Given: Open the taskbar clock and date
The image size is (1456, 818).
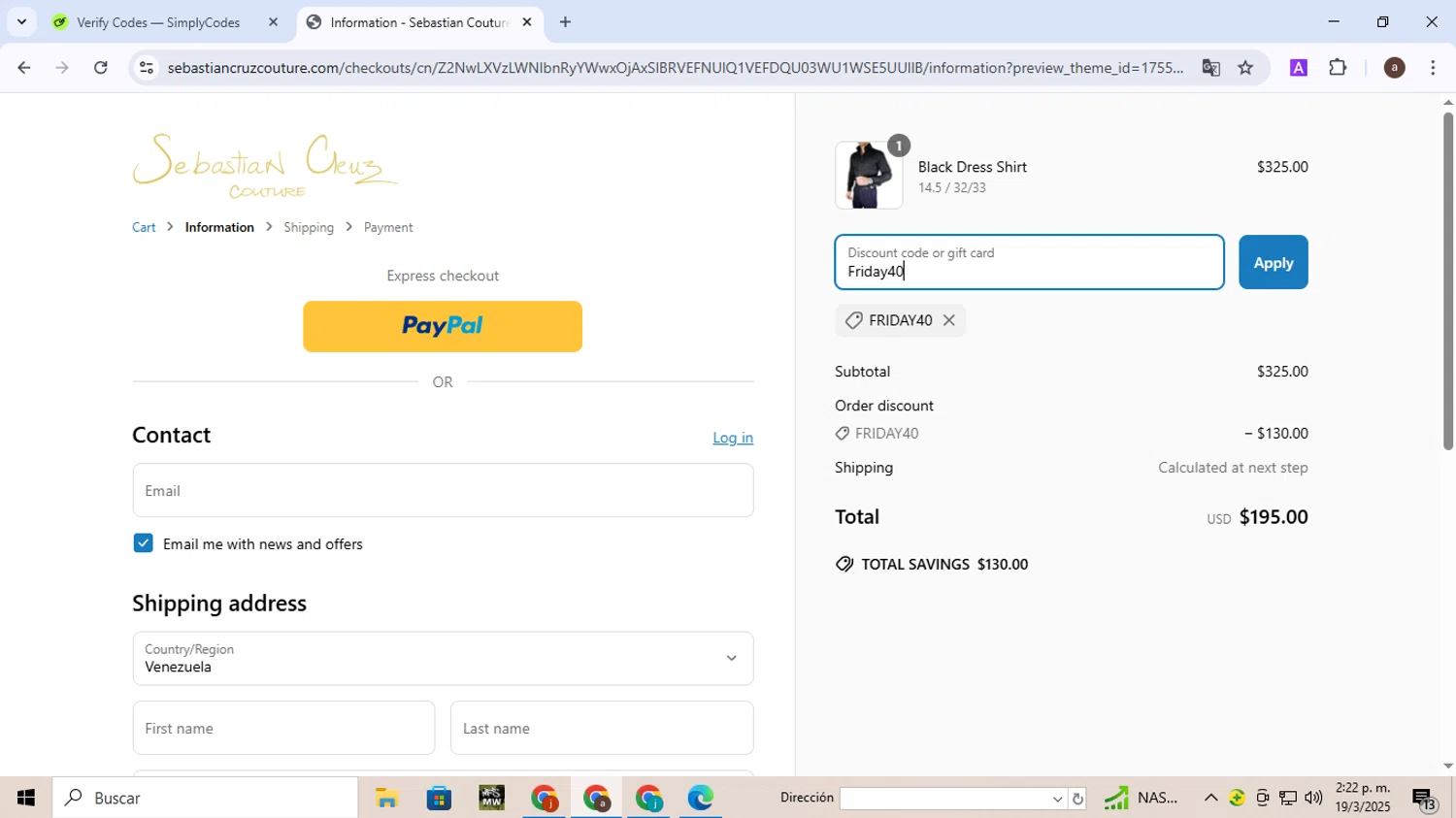Looking at the screenshot, I should [1363, 798].
